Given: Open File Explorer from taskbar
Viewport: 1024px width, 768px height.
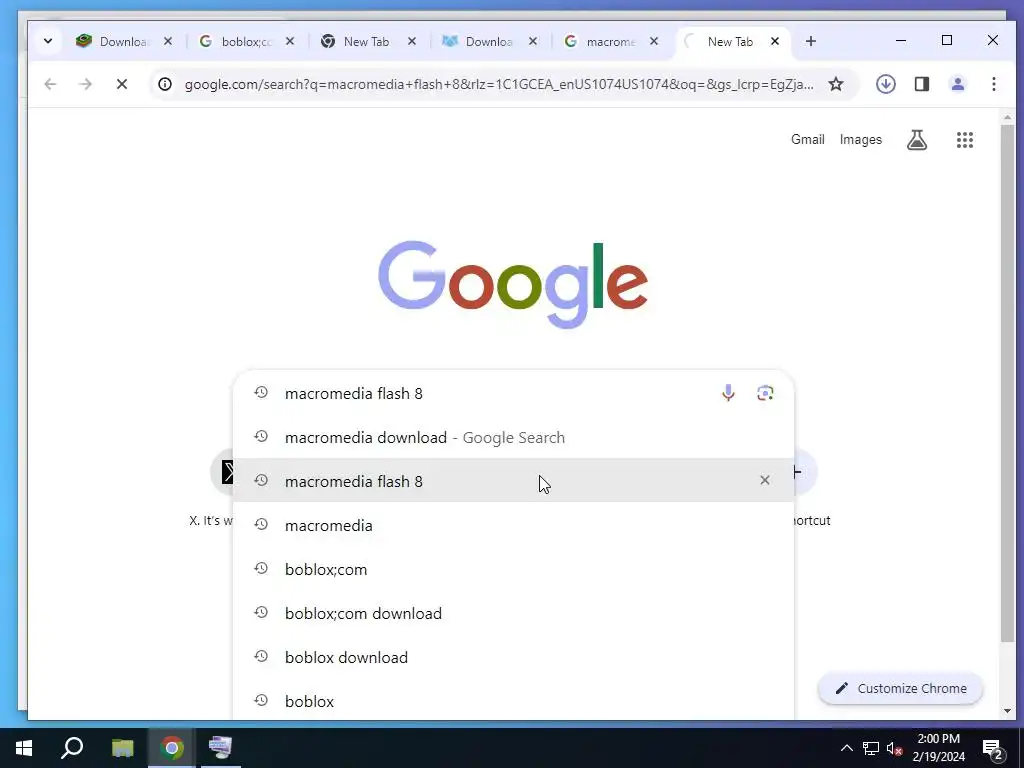Looking at the screenshot, I should [122, 748].
